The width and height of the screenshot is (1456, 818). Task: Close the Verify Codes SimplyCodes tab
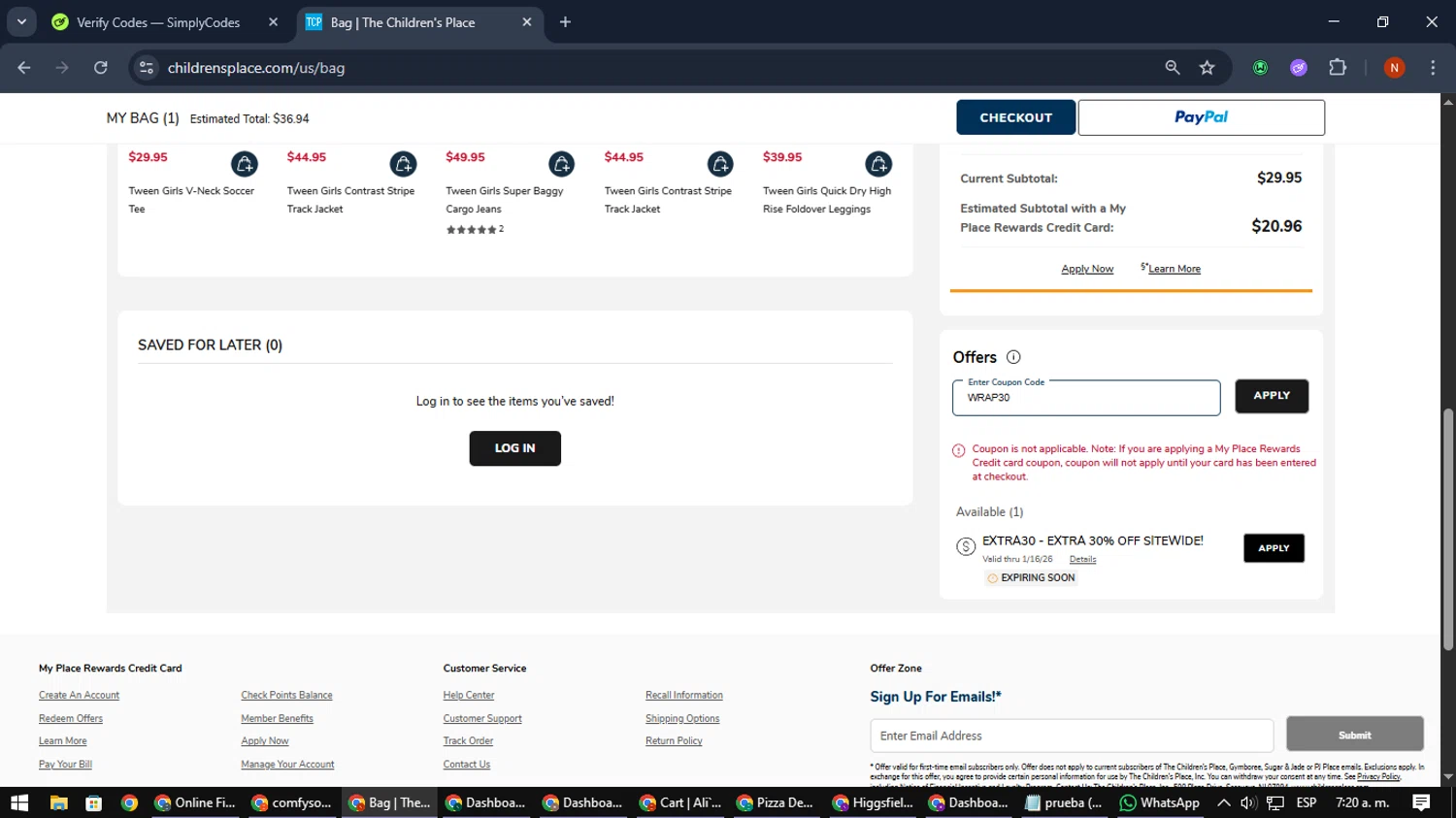[273, 21]
